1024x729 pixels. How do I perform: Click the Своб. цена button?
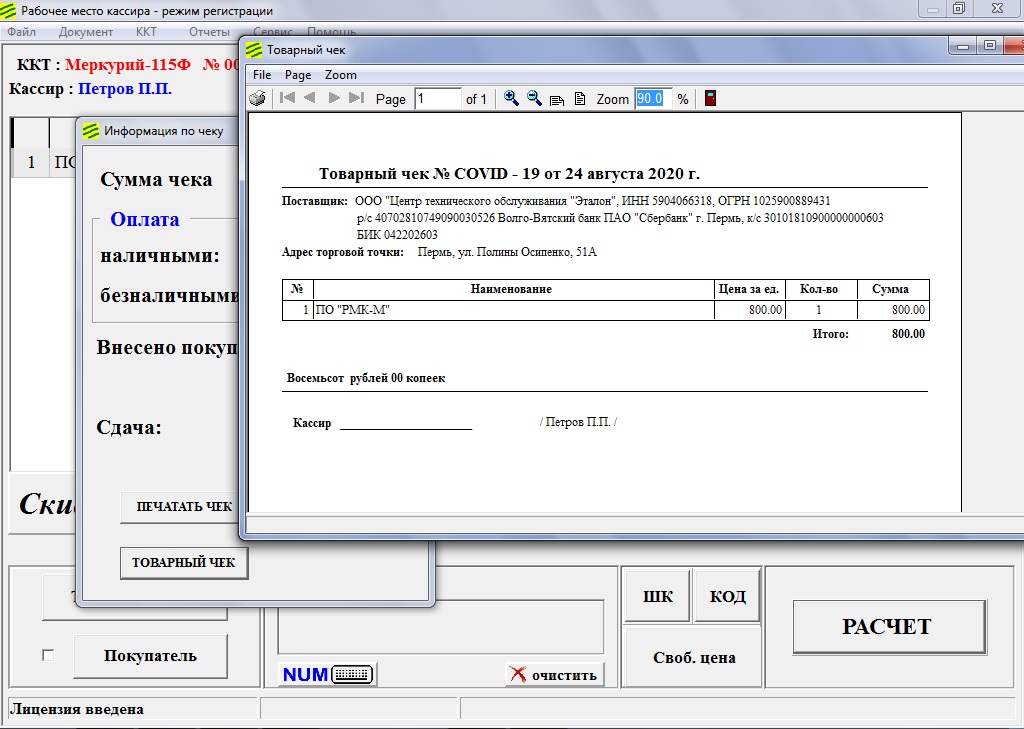coord(694,657)
